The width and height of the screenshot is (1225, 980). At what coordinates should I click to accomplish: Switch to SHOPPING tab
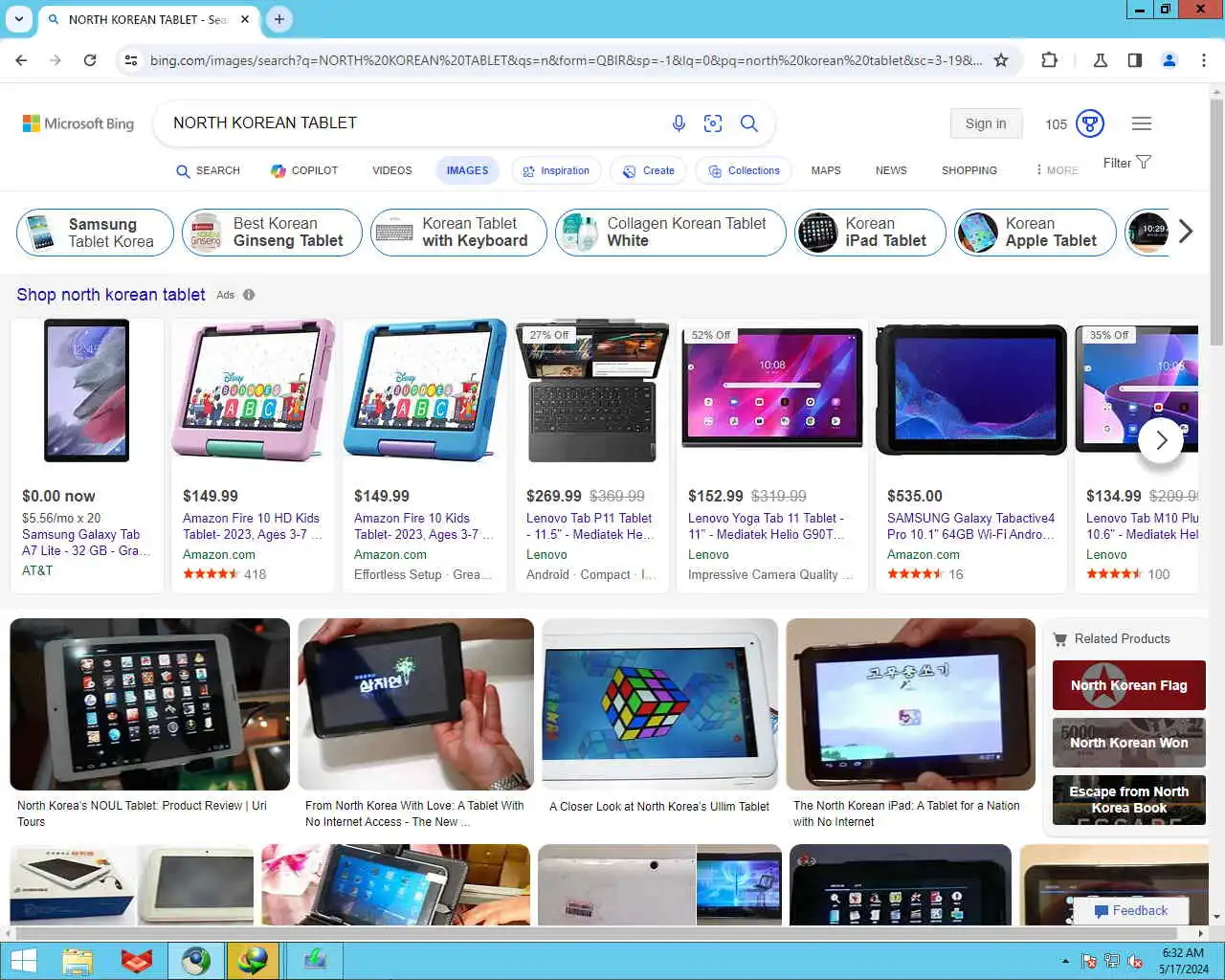(x=969, y=170)
